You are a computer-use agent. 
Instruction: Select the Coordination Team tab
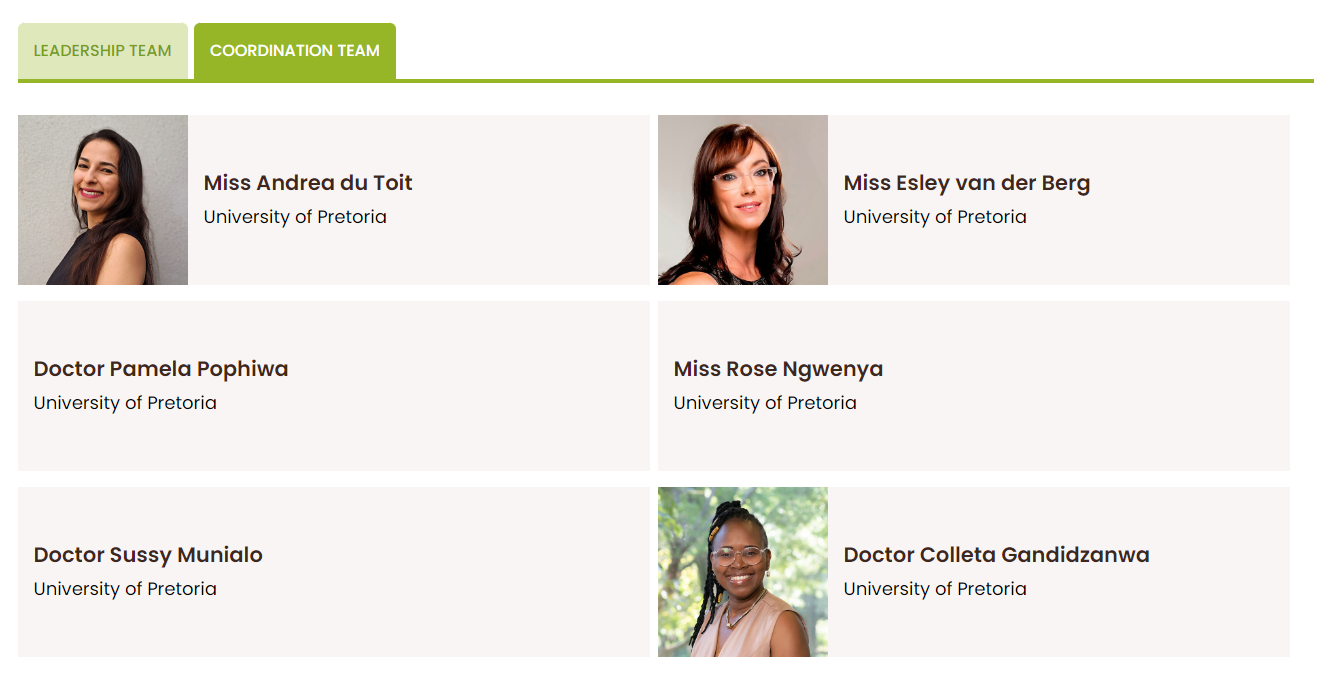(x=295, y=51)
